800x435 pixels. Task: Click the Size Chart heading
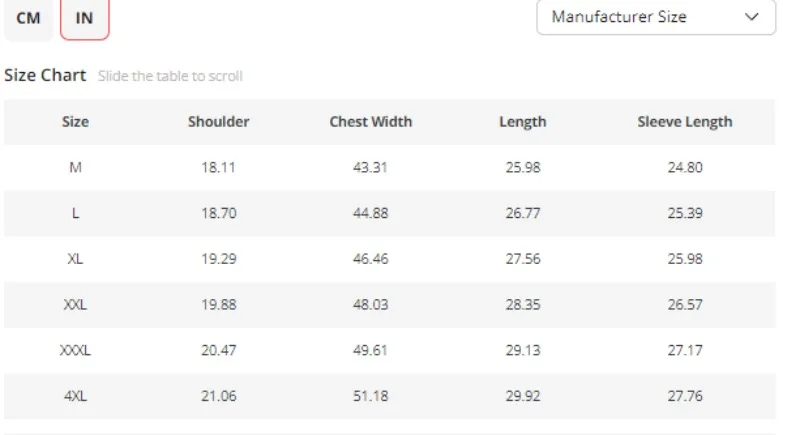point(45,75)
